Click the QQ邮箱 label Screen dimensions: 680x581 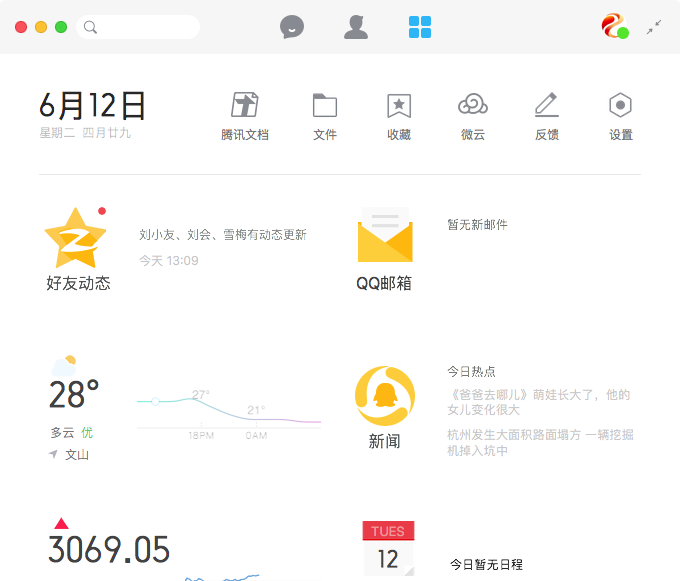(x=384, y=283)
